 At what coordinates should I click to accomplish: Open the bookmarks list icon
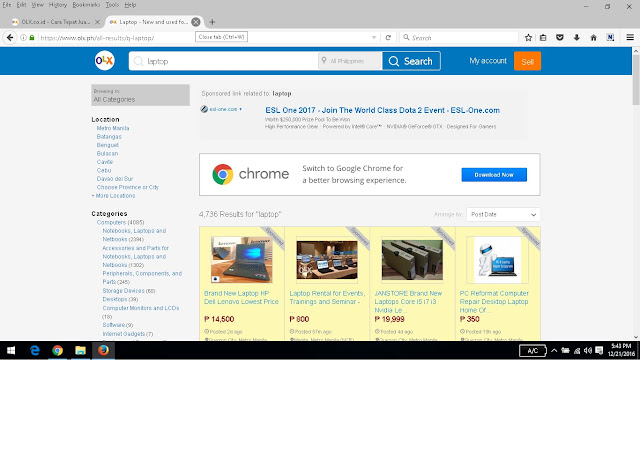point(543,38)
